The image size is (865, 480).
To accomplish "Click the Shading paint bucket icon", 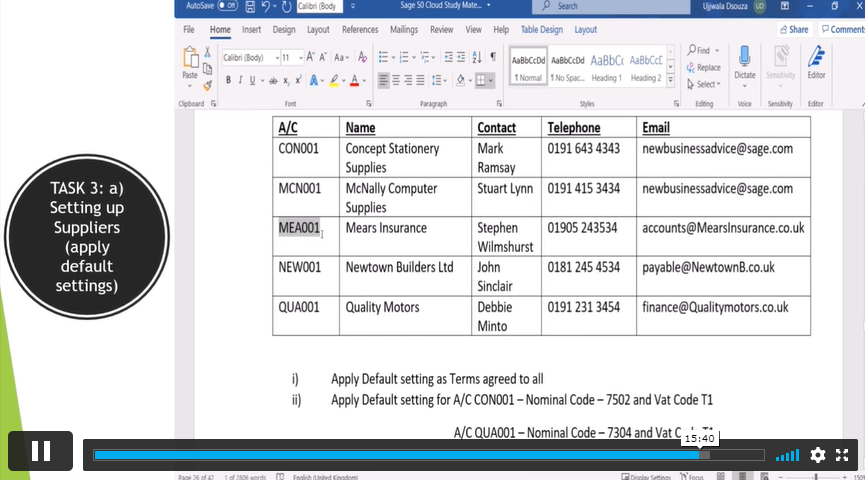I will tap(461, 81).
